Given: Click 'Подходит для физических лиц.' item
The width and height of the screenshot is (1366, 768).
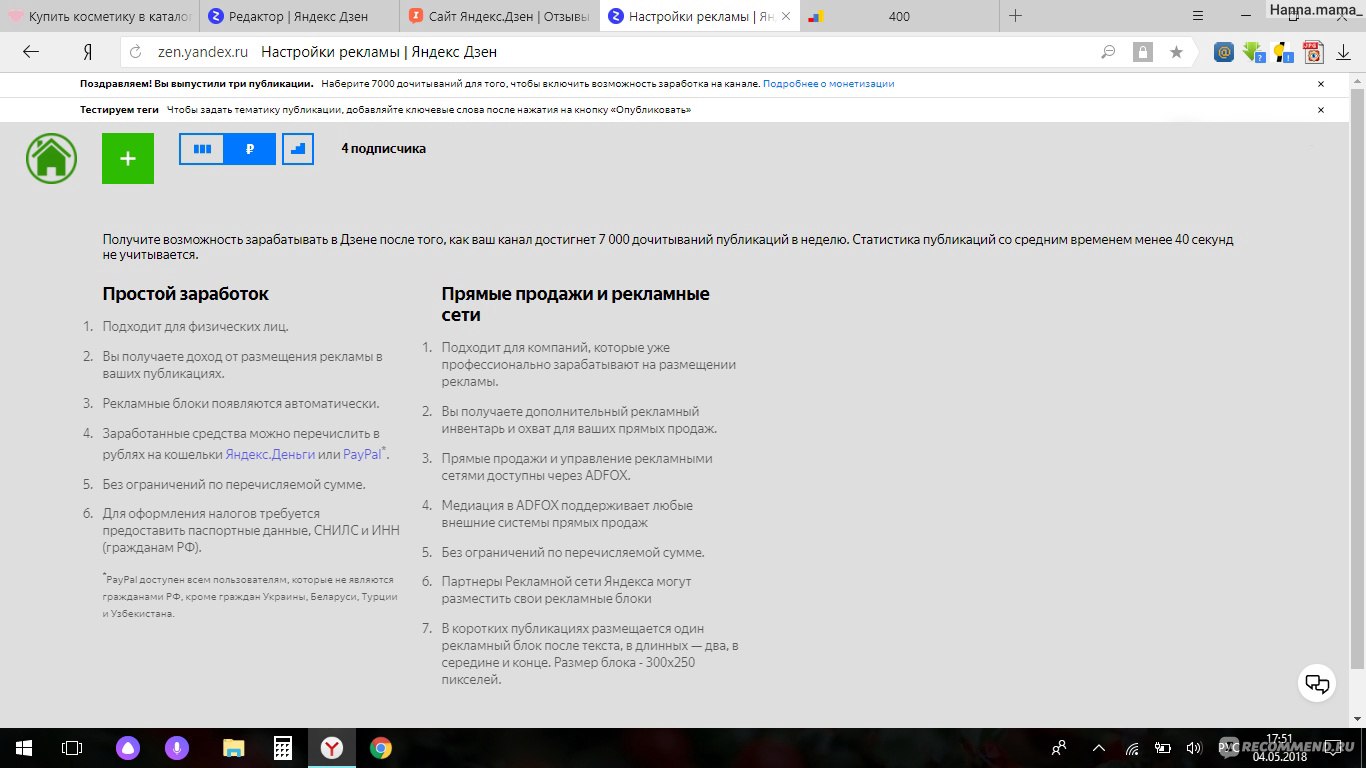Looking at the screenshot, I should tap(196, 326).
